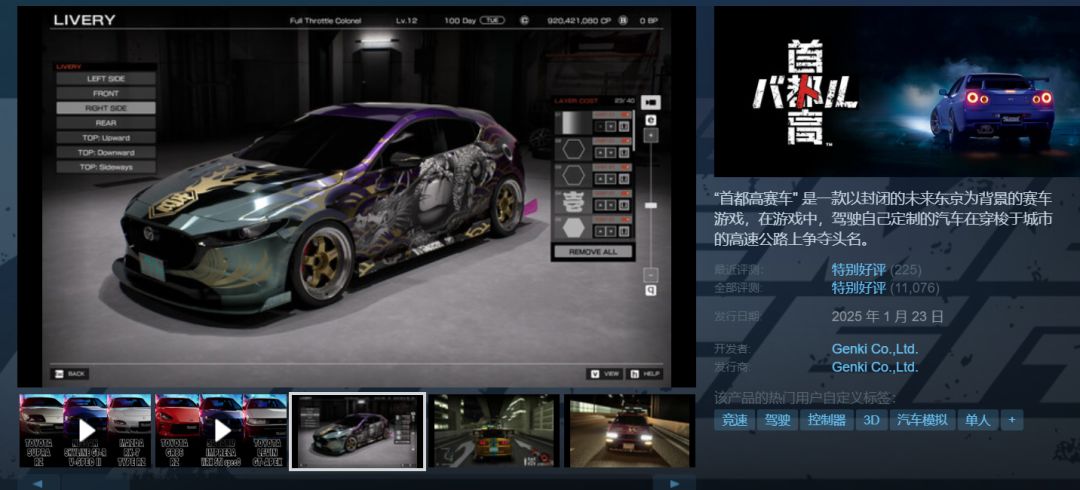Toggle the red switch on the gradient layer
The width and height of the screenshot is (1080, 490).
(625, 114)
